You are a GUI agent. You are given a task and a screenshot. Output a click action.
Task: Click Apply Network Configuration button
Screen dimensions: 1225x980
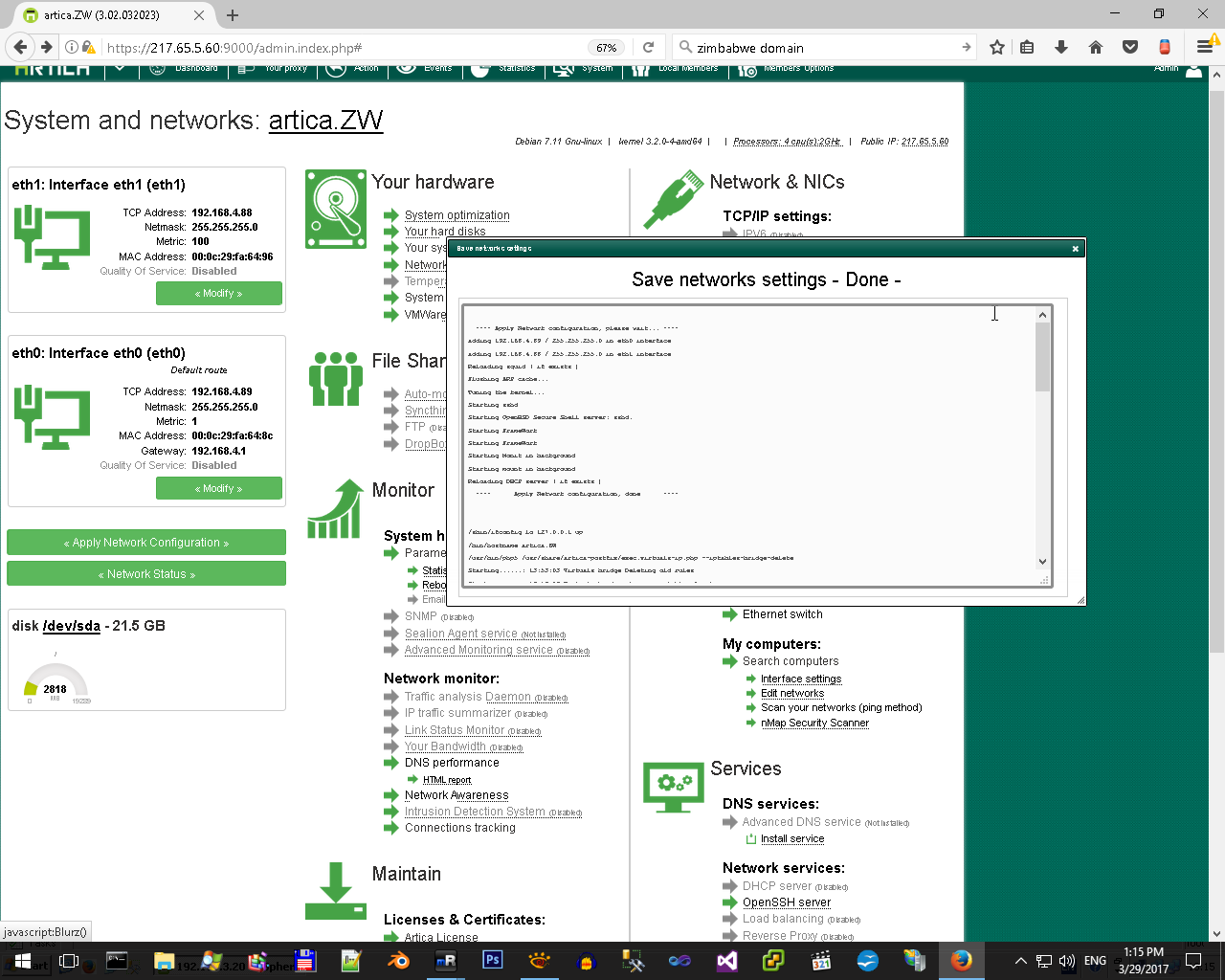[146, 543]
